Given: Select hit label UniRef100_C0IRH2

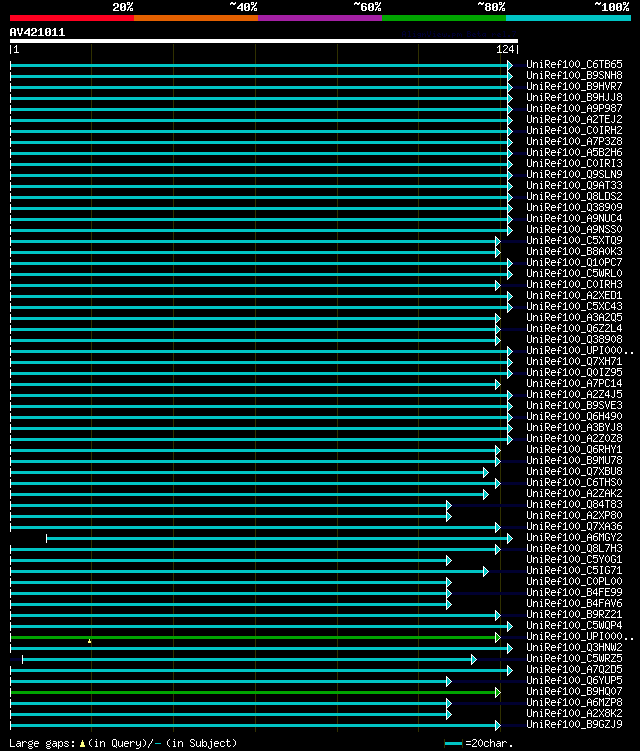Looking at the screenshot, I should pos(574,130).
